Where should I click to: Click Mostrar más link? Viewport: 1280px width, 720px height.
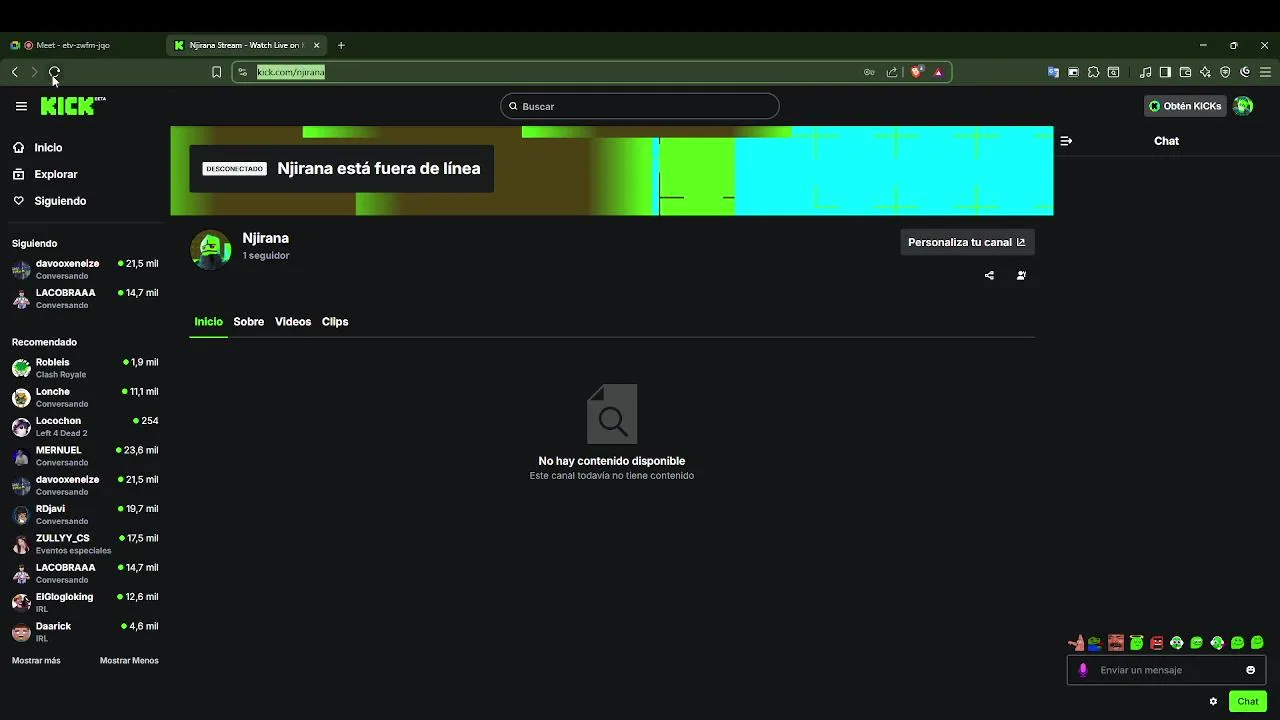point(36,661)
